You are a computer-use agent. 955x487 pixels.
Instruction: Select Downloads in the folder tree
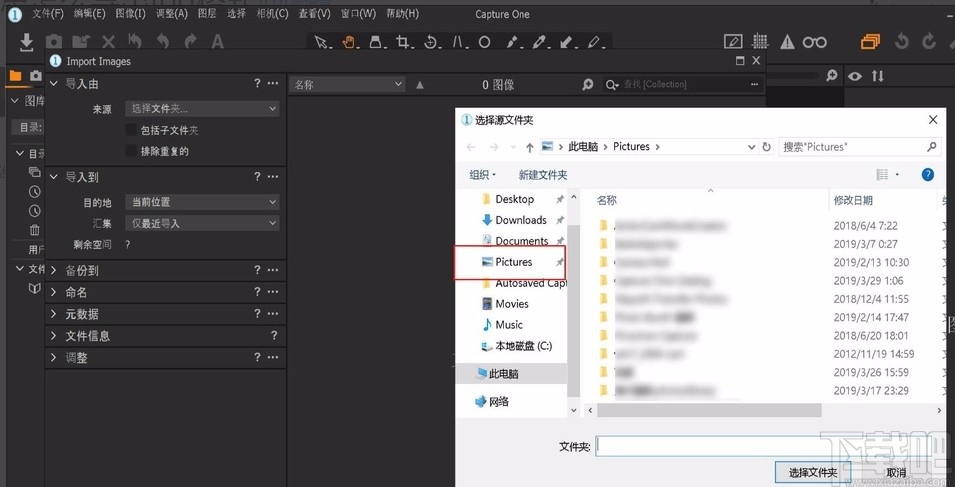[x=521, y=220]
